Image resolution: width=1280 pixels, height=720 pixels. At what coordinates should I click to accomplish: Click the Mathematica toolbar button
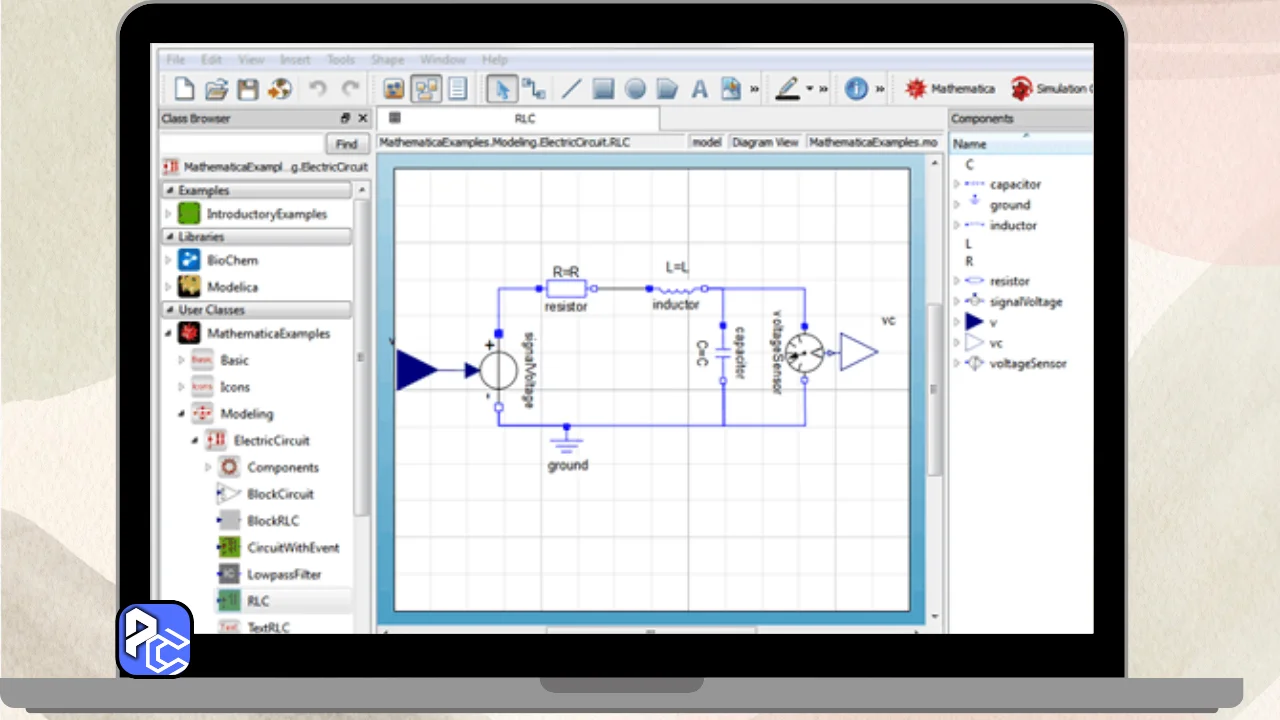(950, 89)
